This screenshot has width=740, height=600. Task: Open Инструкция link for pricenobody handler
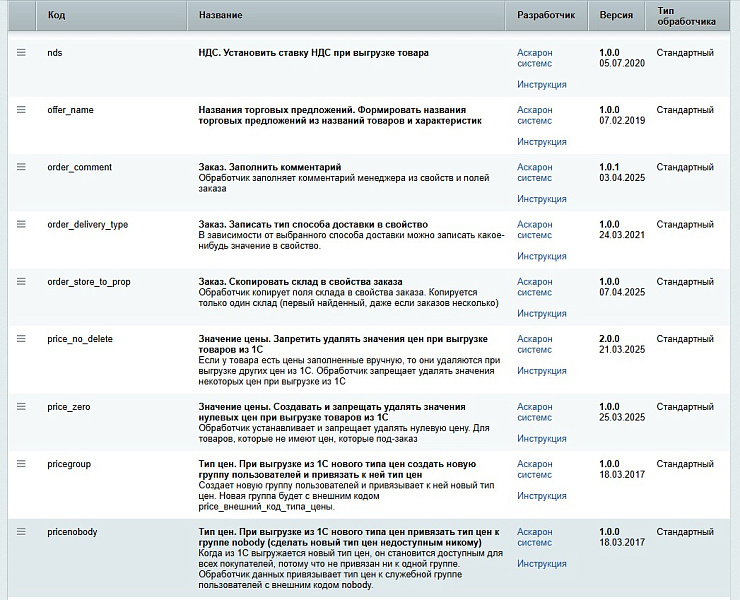[542, 564]
